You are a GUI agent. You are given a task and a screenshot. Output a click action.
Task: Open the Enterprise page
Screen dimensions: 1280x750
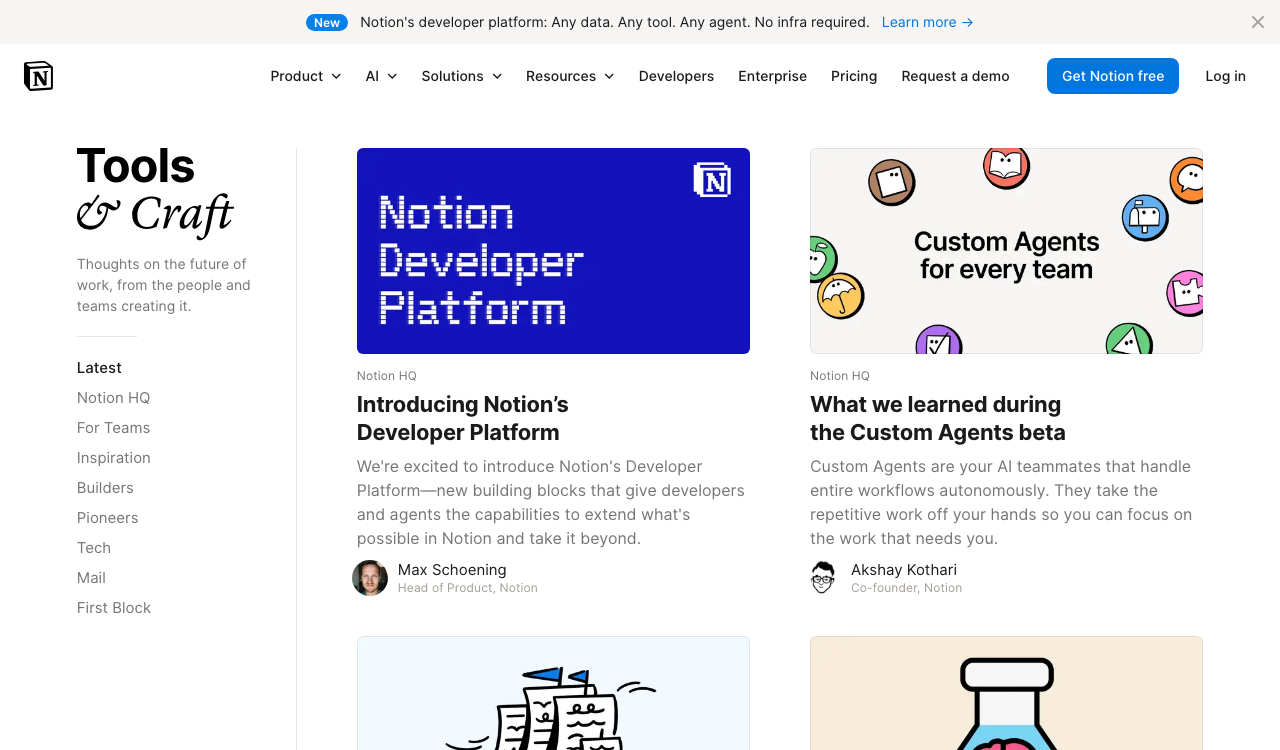772,76
